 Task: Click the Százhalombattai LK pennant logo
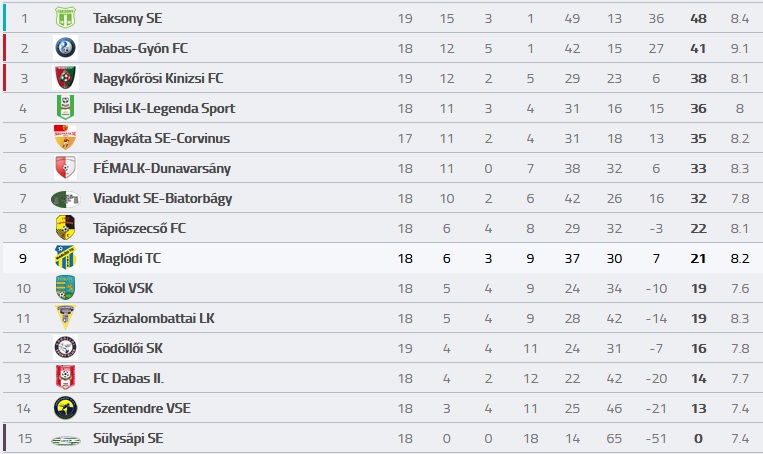pyautogui.click(x=65, y=318)
